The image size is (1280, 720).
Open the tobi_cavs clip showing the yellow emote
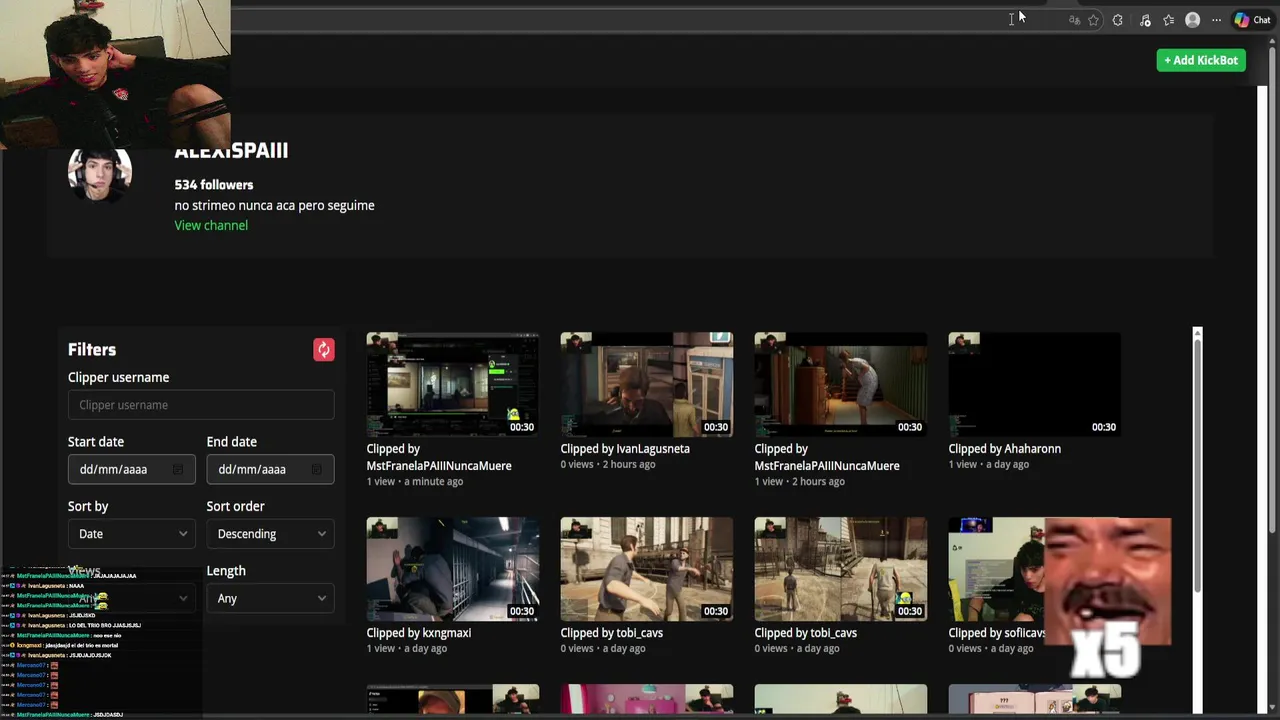tap(840, 569)
